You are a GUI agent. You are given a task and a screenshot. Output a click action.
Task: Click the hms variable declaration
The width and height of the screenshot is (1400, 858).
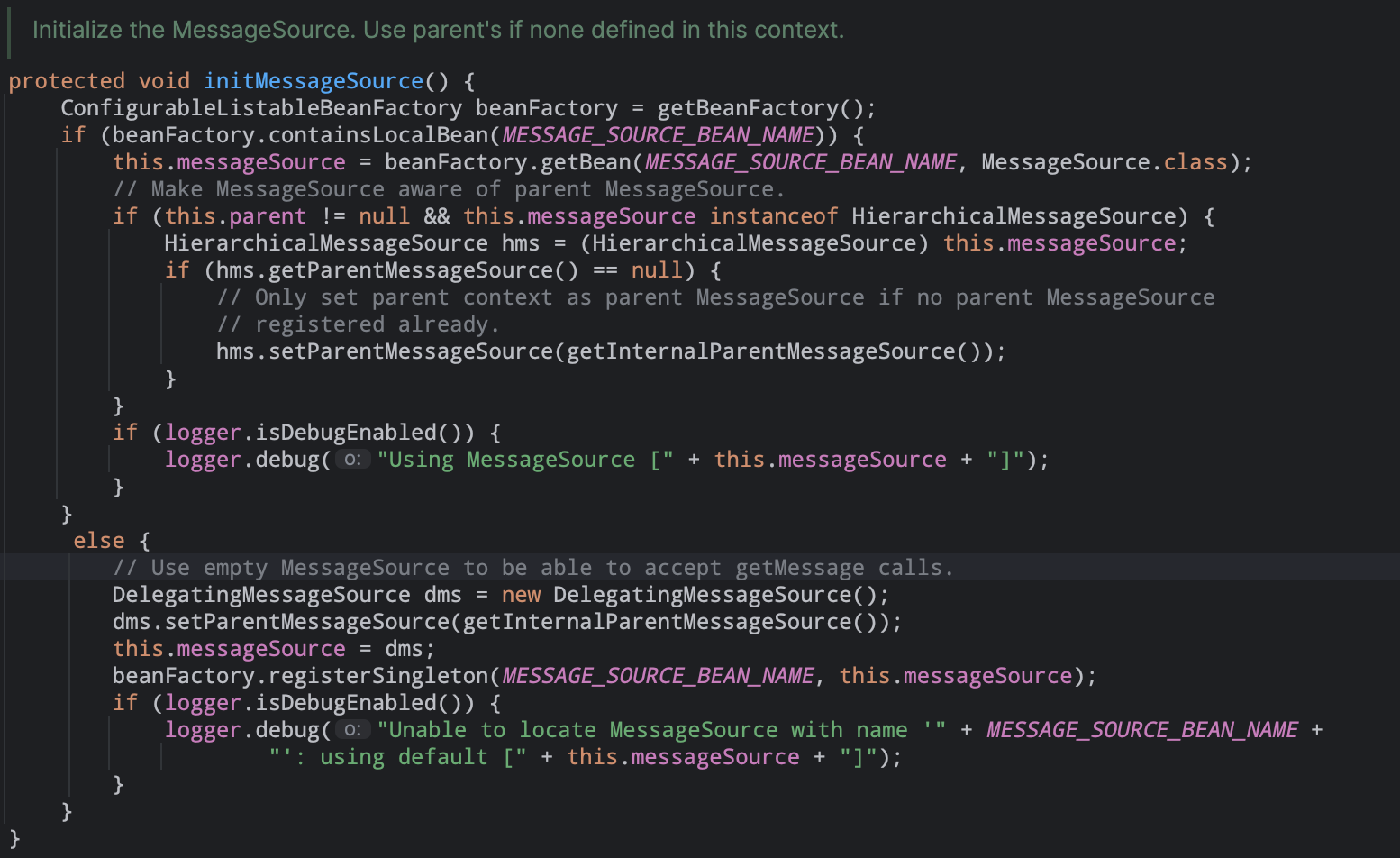click(520, 243)
